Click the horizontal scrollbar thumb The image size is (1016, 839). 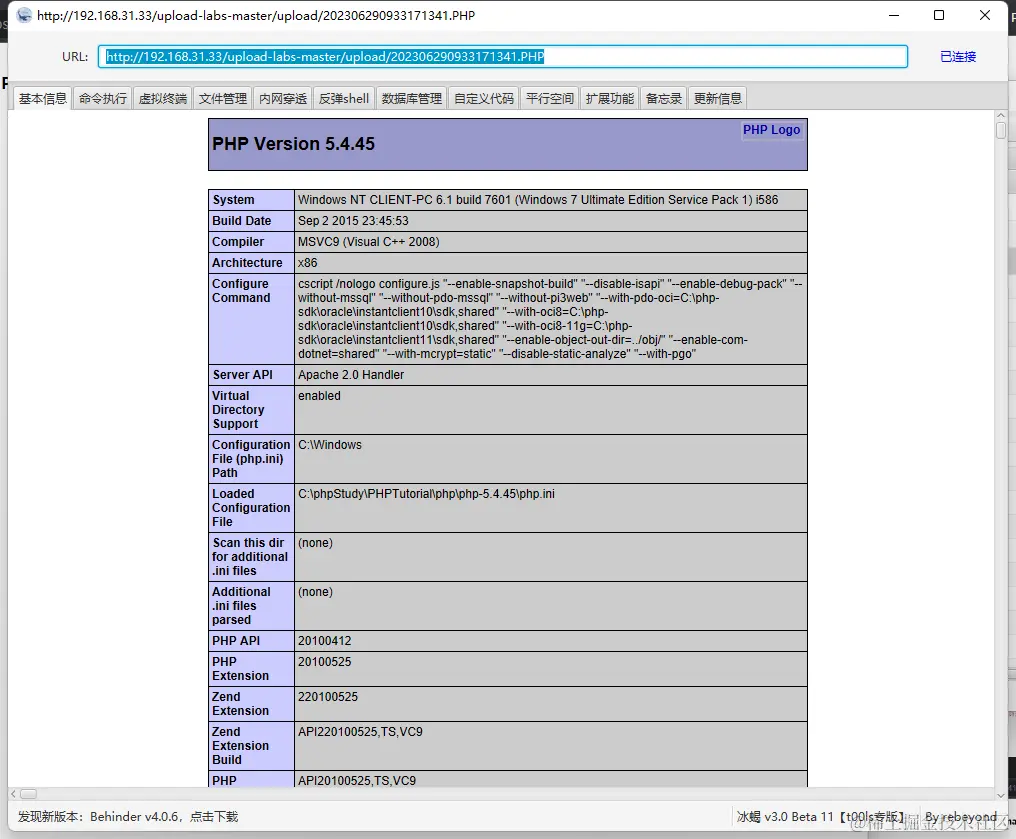(x=29, y=794)
